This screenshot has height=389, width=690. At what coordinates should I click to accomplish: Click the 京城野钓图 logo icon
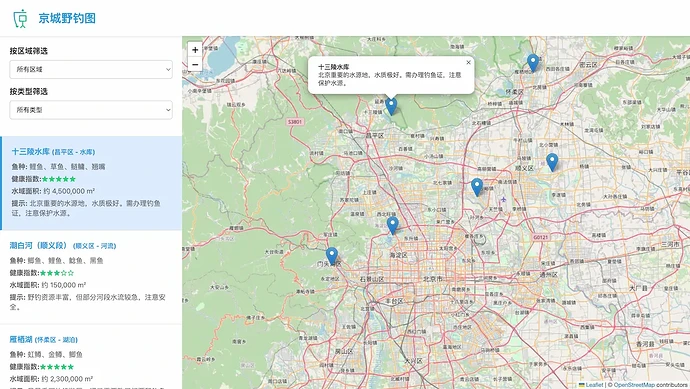tap(20, 18)
